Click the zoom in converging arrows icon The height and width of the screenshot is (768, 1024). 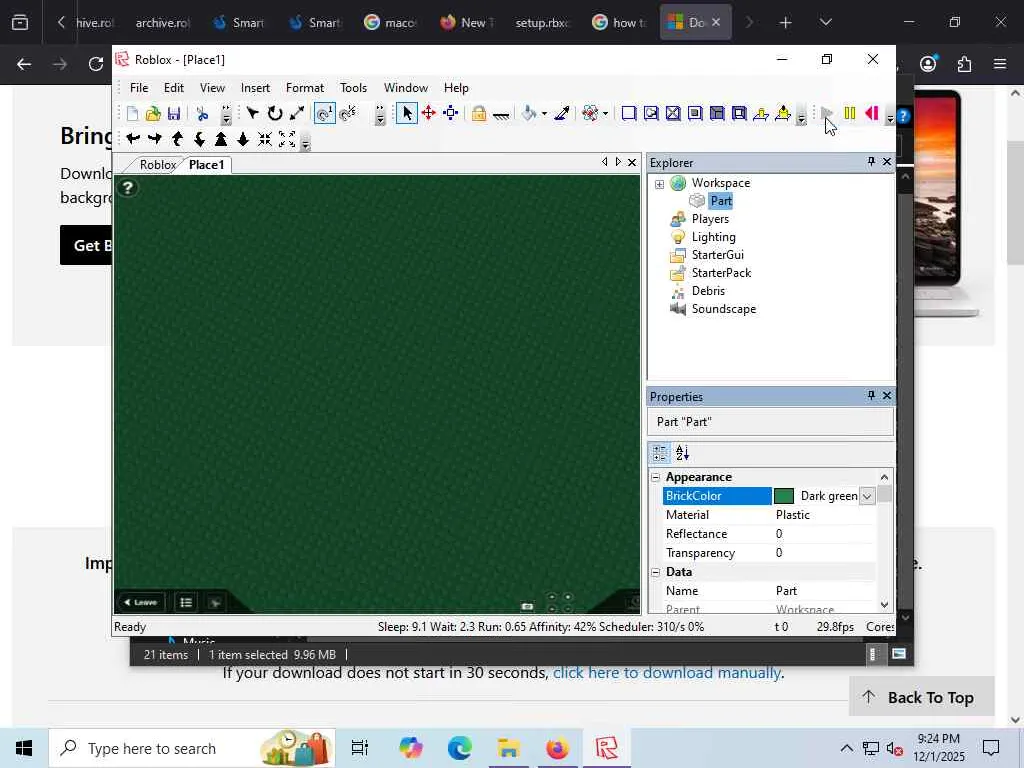click(x=264, y=138)
